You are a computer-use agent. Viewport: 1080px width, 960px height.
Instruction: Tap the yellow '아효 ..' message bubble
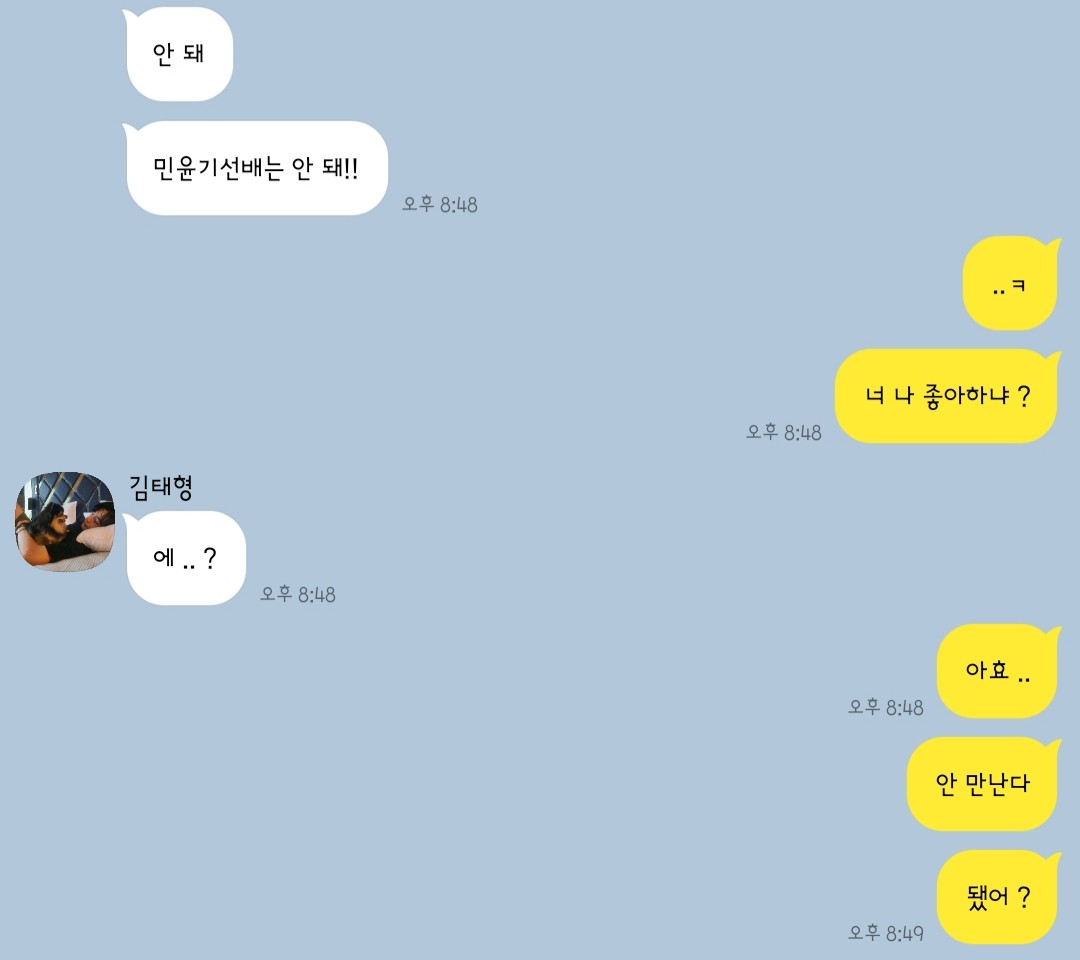[x=998, y=671]
